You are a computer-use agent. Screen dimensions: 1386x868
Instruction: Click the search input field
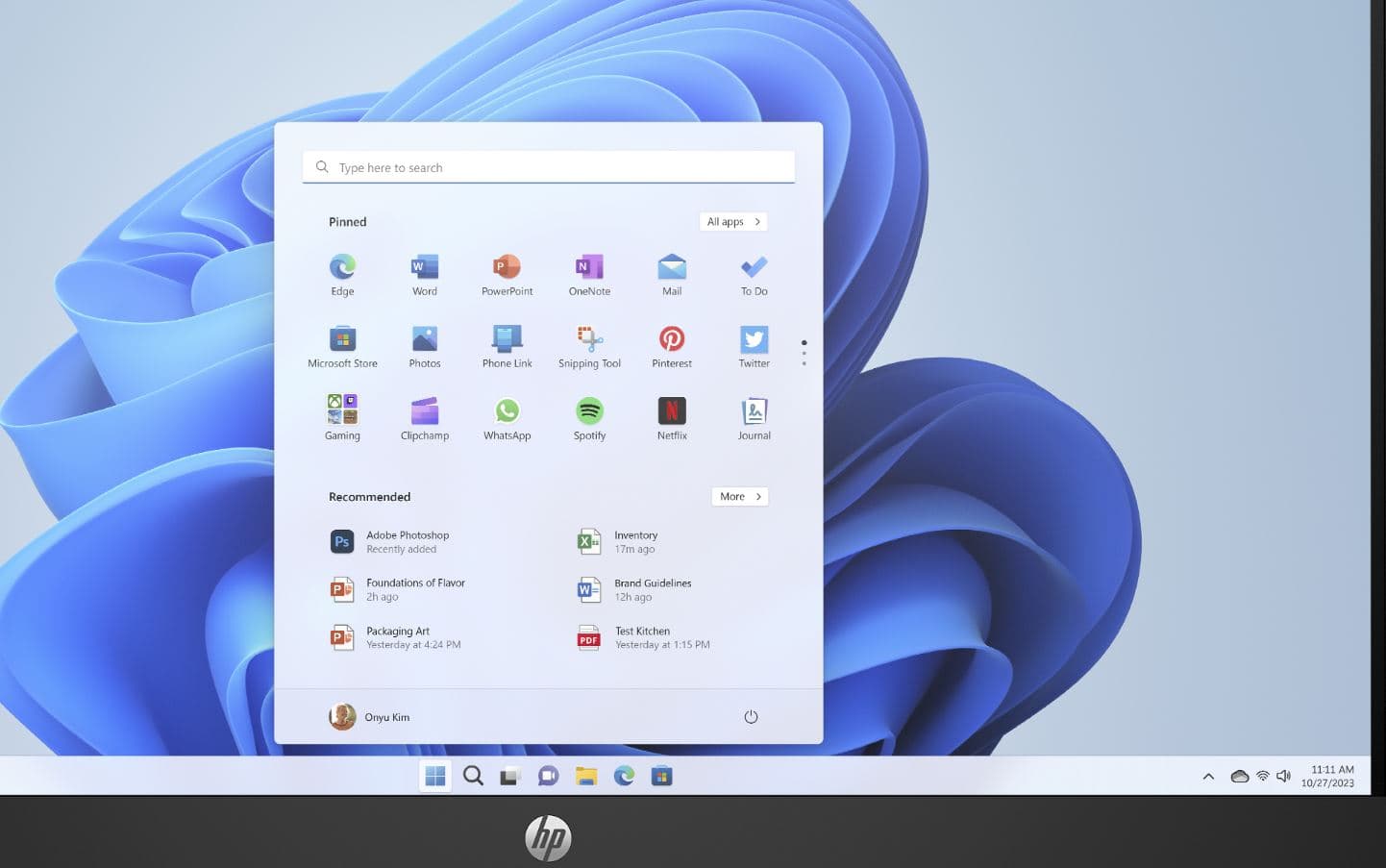pos(548,166)
